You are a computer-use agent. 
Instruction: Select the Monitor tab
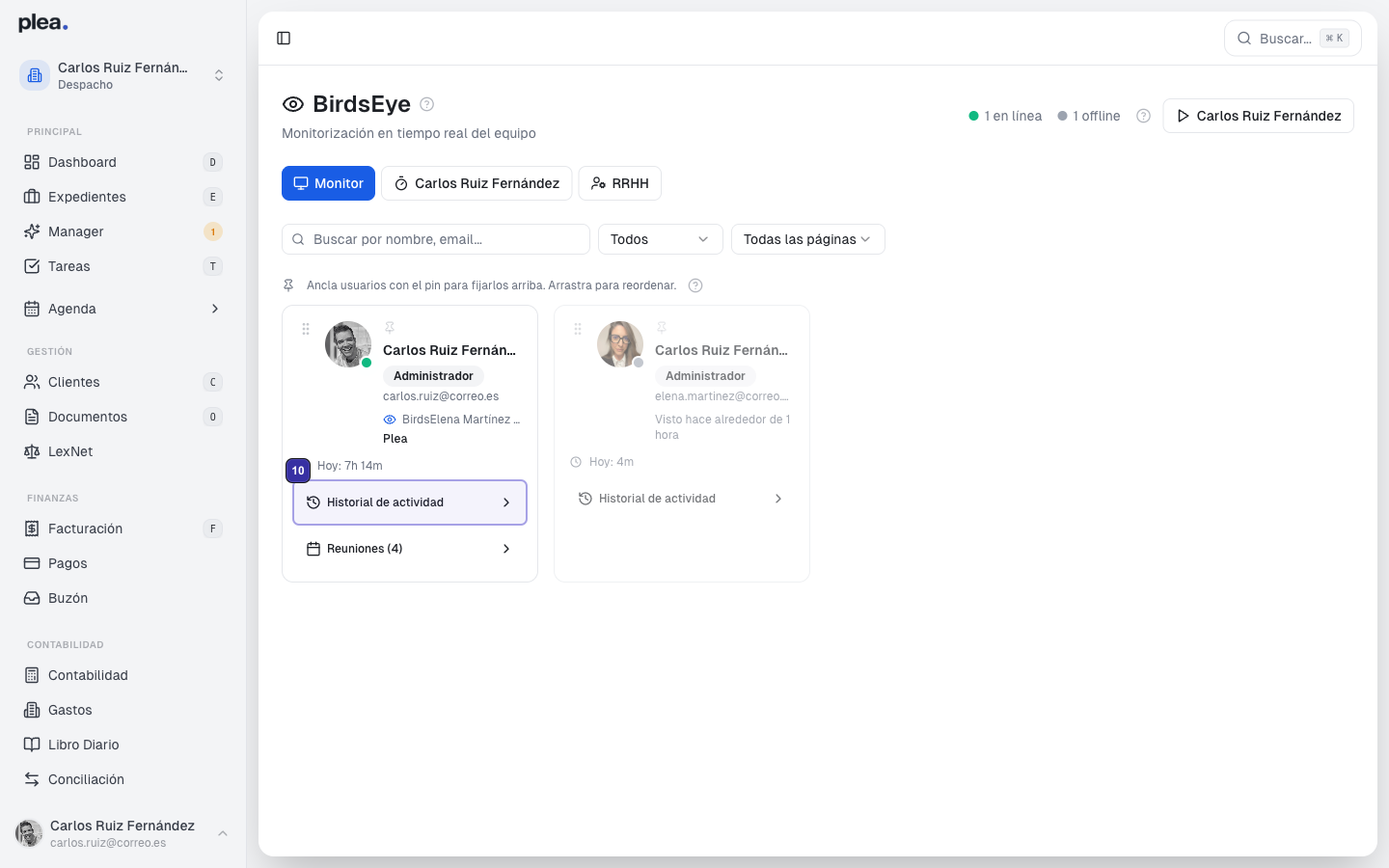tap(328, 183)
